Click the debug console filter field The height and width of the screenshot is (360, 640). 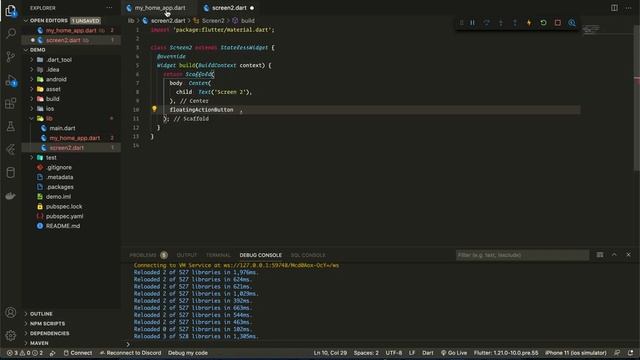click(522, 255)
